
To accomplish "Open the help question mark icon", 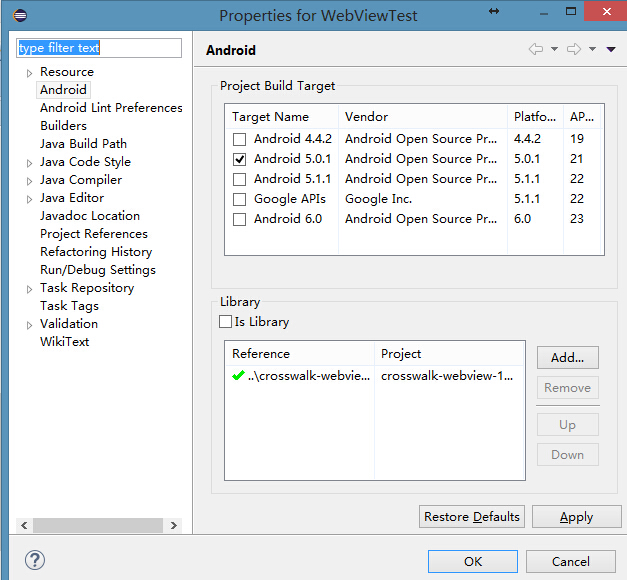I will point(35,560).
